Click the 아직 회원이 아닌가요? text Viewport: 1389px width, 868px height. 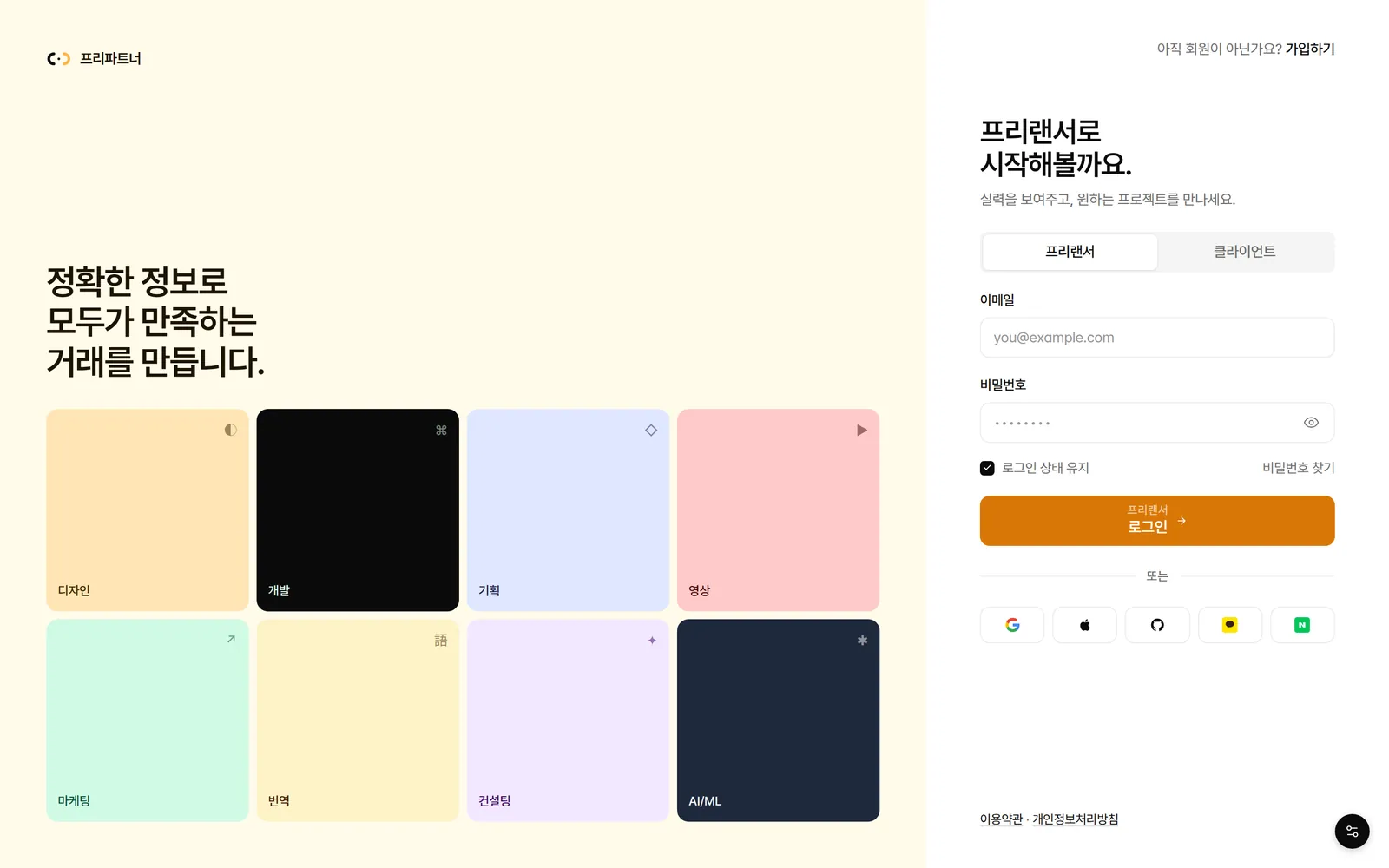pos(1219,49)
